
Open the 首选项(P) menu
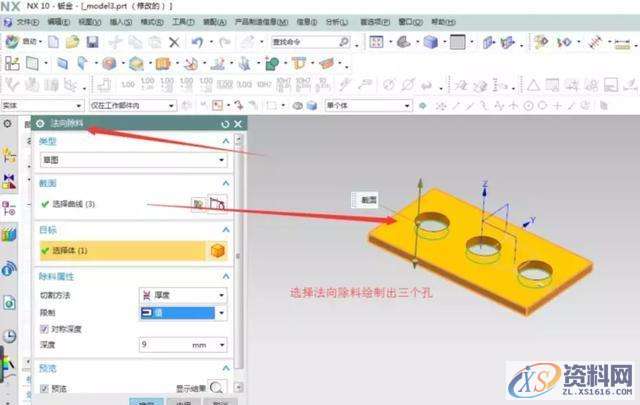tap(374, 22)
